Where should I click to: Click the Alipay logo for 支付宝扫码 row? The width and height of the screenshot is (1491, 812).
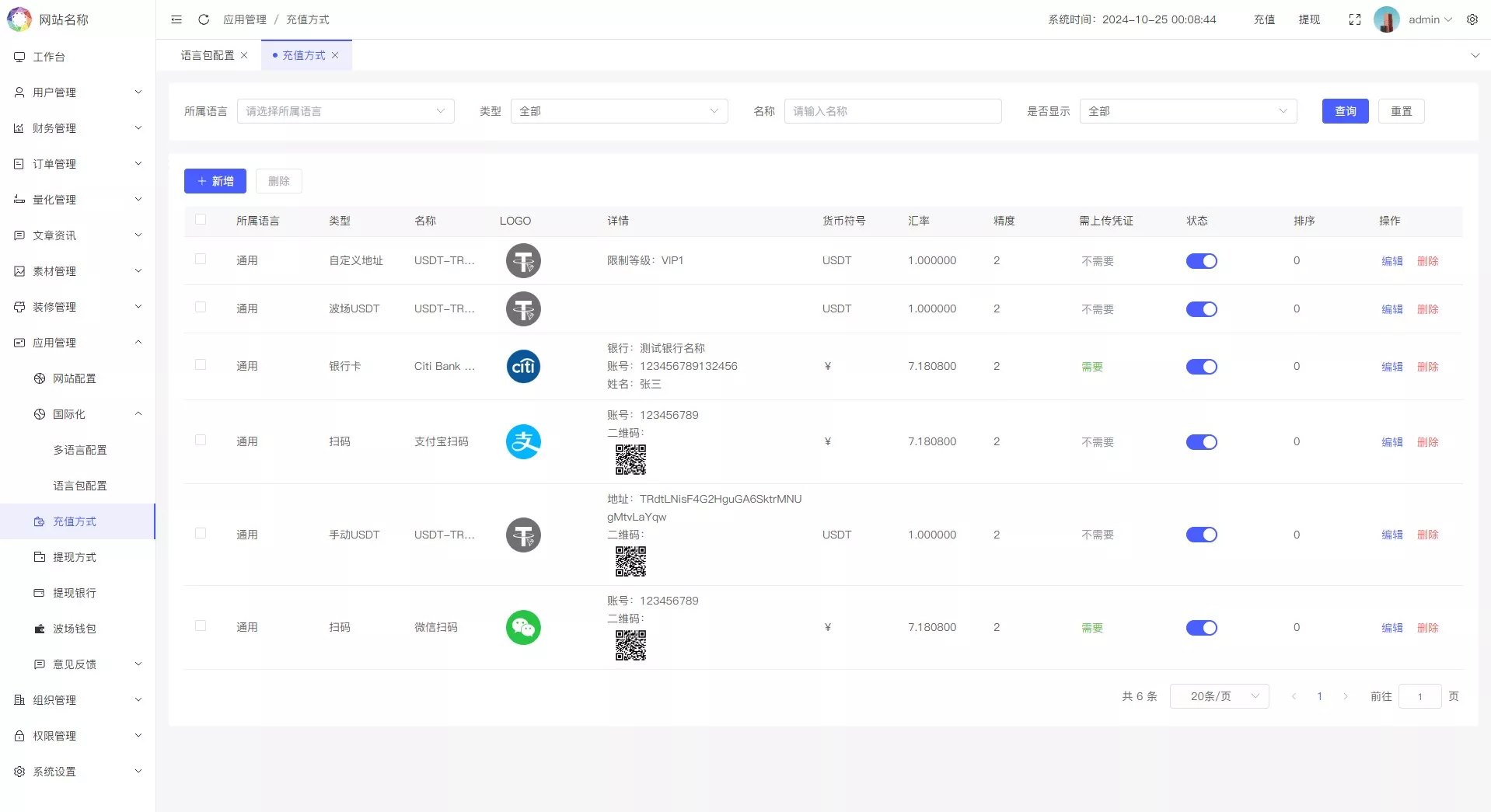pyautogui.click(x=523, y=441)
